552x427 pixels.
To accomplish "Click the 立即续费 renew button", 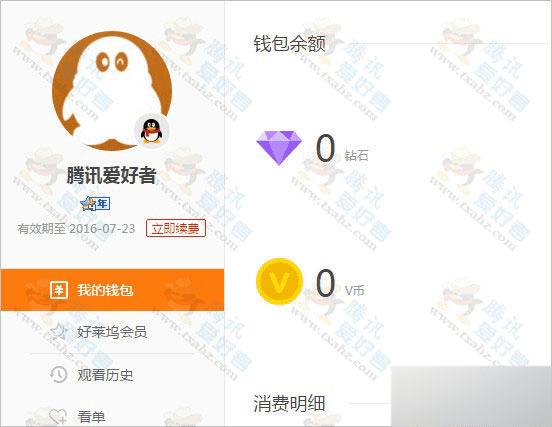I will click(176, 228).
